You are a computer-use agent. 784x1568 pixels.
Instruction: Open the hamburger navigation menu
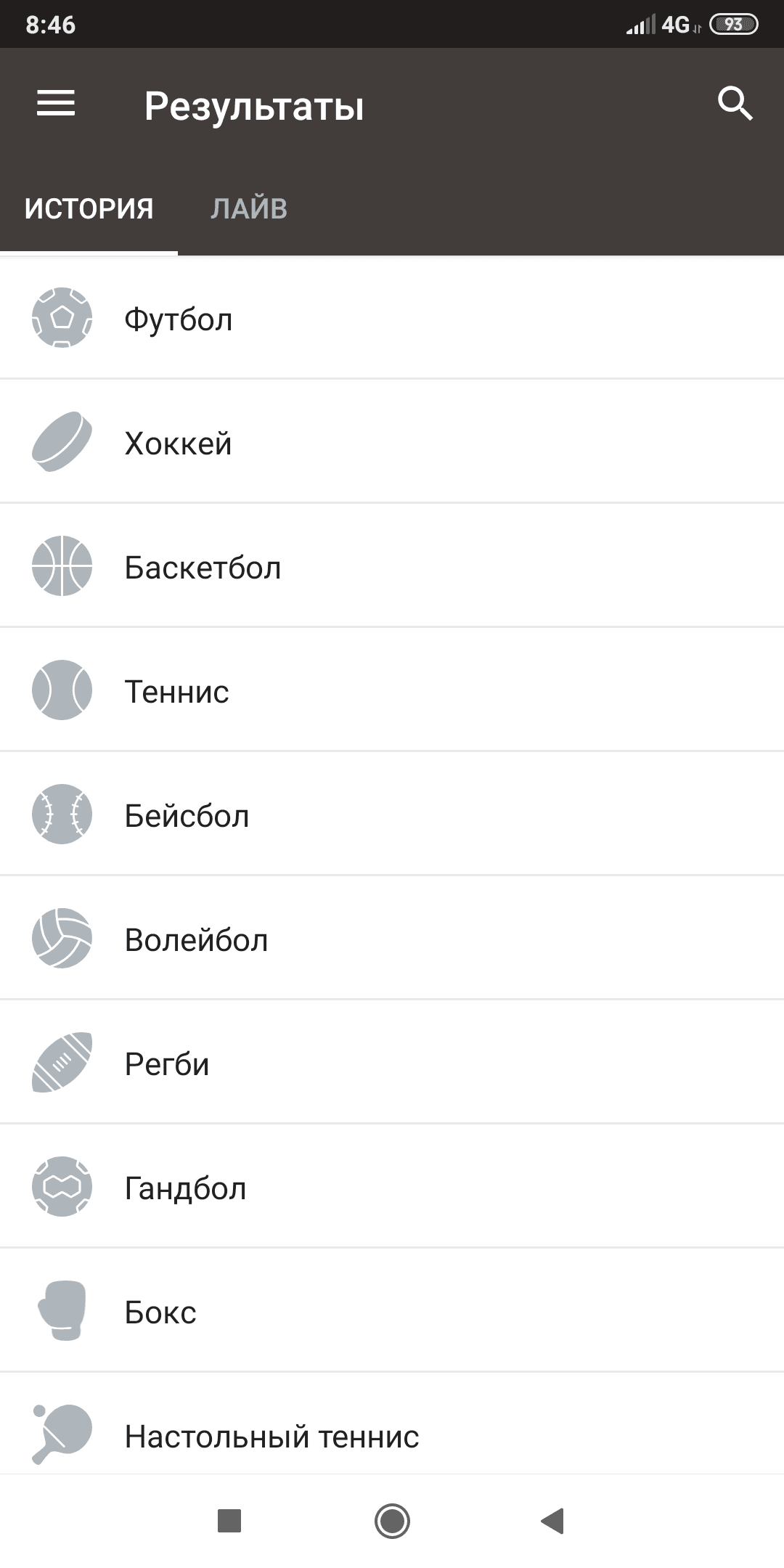click(56, 103)
